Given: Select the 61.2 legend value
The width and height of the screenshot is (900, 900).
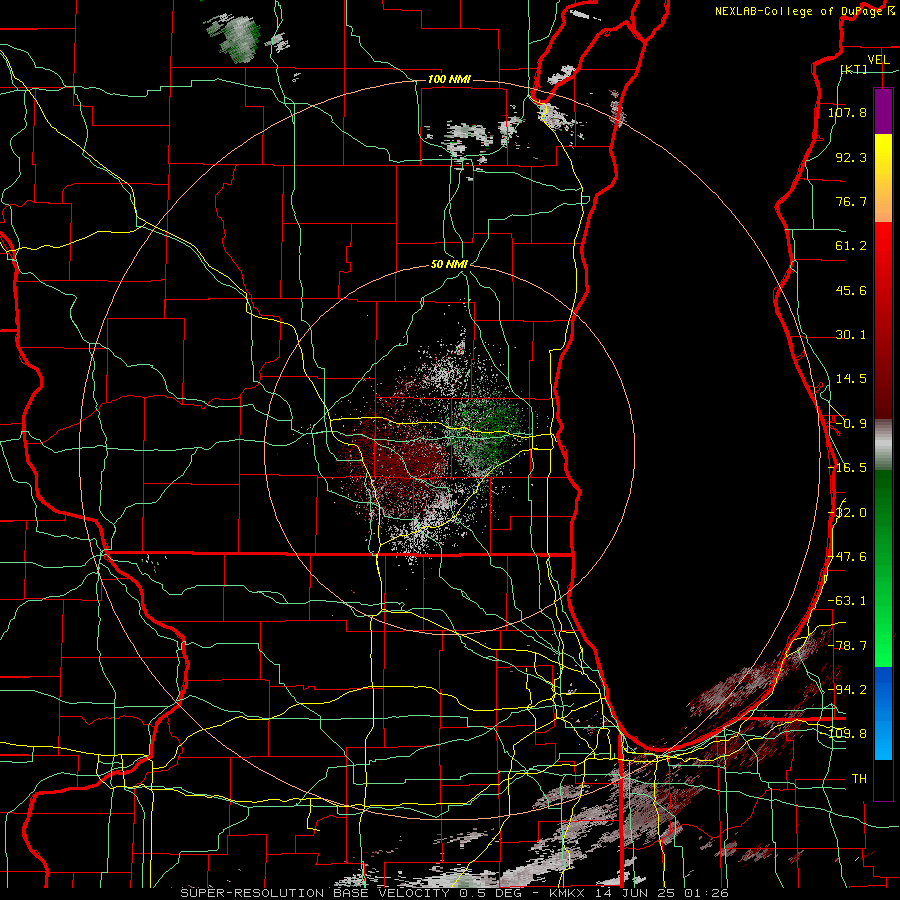Looking at the screenshot, I should (851, 246).
